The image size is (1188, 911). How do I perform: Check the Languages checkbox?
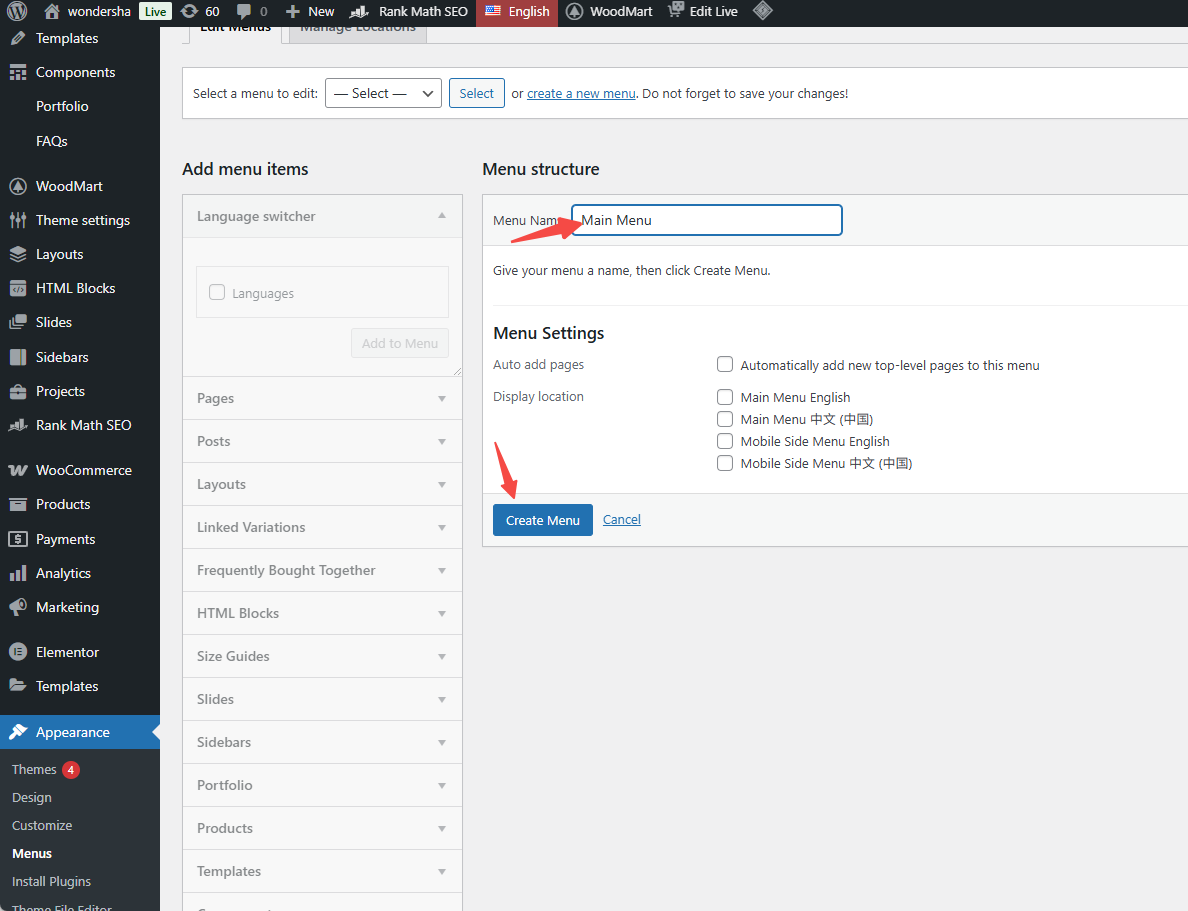(217, 292)
